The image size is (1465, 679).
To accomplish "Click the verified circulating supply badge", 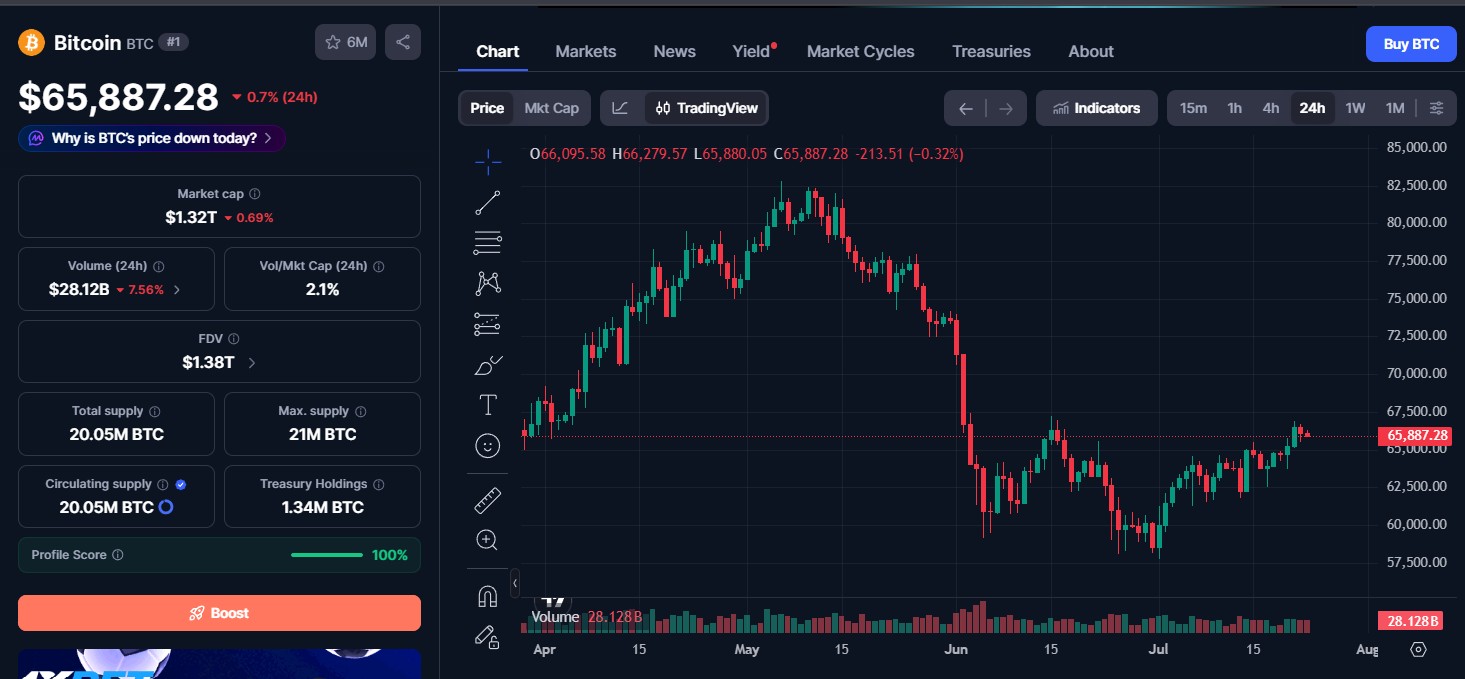I will tap(181, 484).
